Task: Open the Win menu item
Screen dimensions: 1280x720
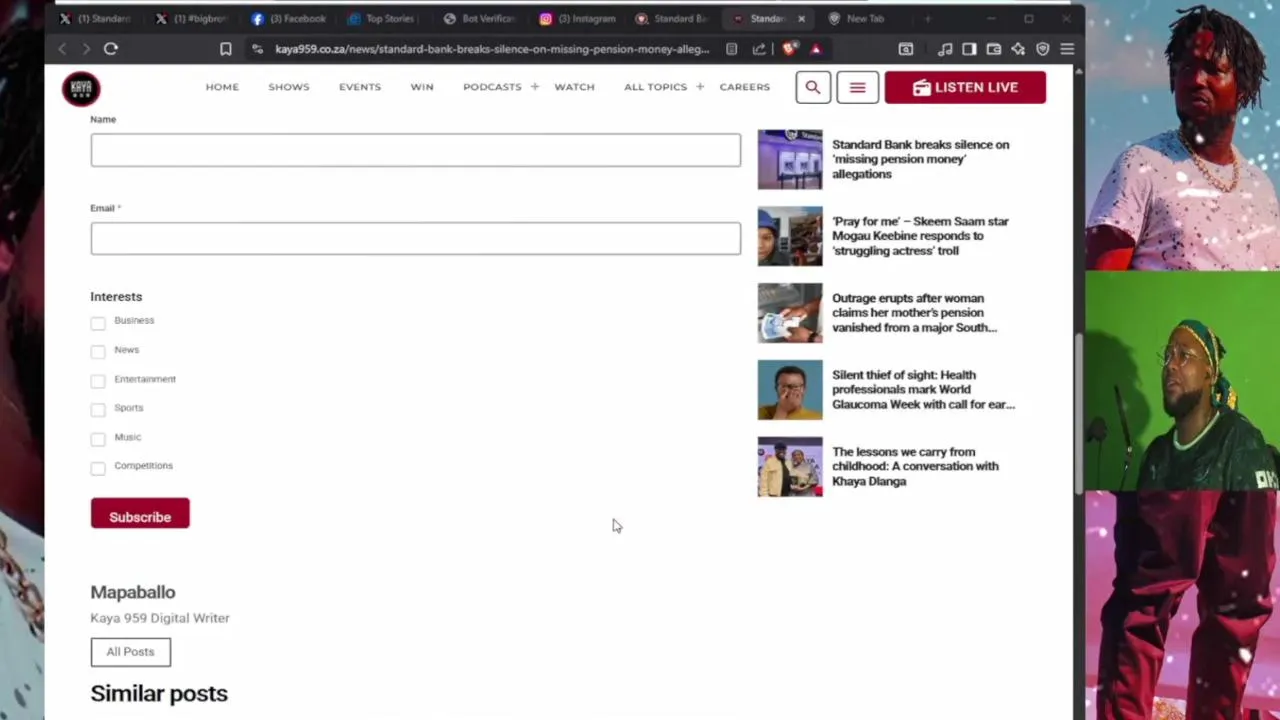Action: pos(422,87)
